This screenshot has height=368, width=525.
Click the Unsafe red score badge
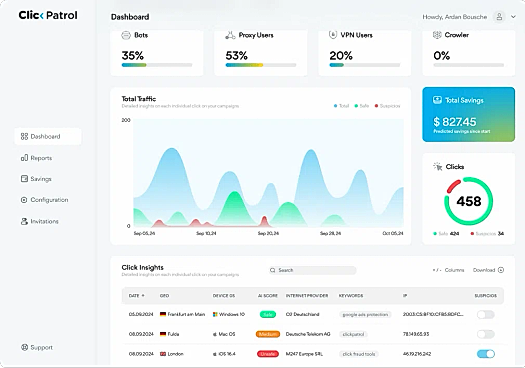tap(268, 354)
